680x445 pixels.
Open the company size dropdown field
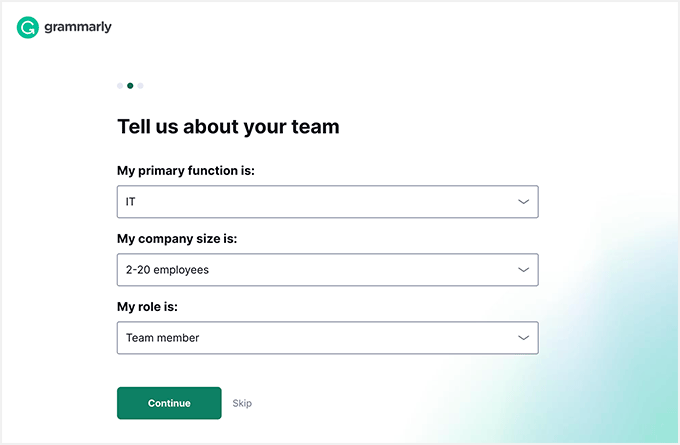(327, 270)
